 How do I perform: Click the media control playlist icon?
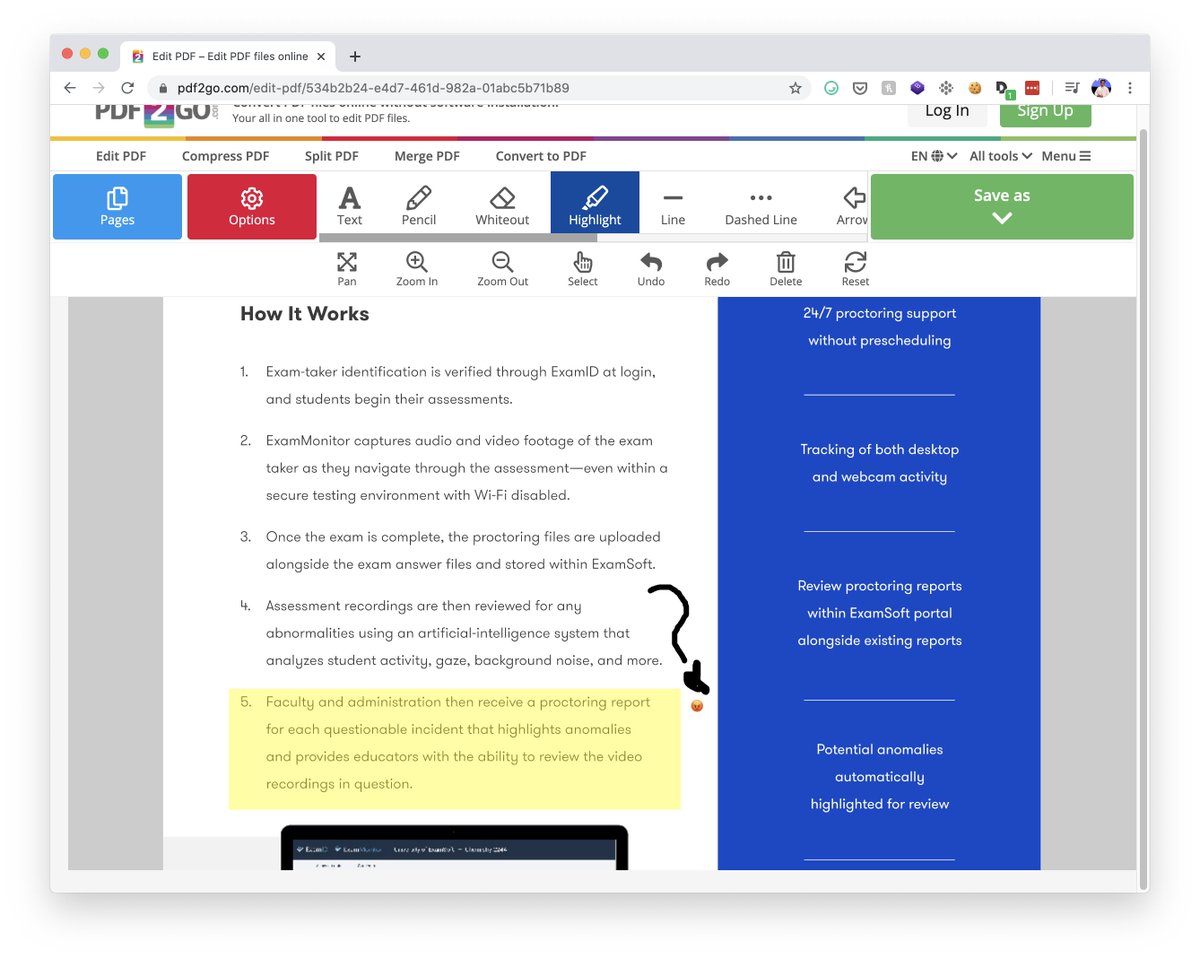coord(1071,88)
